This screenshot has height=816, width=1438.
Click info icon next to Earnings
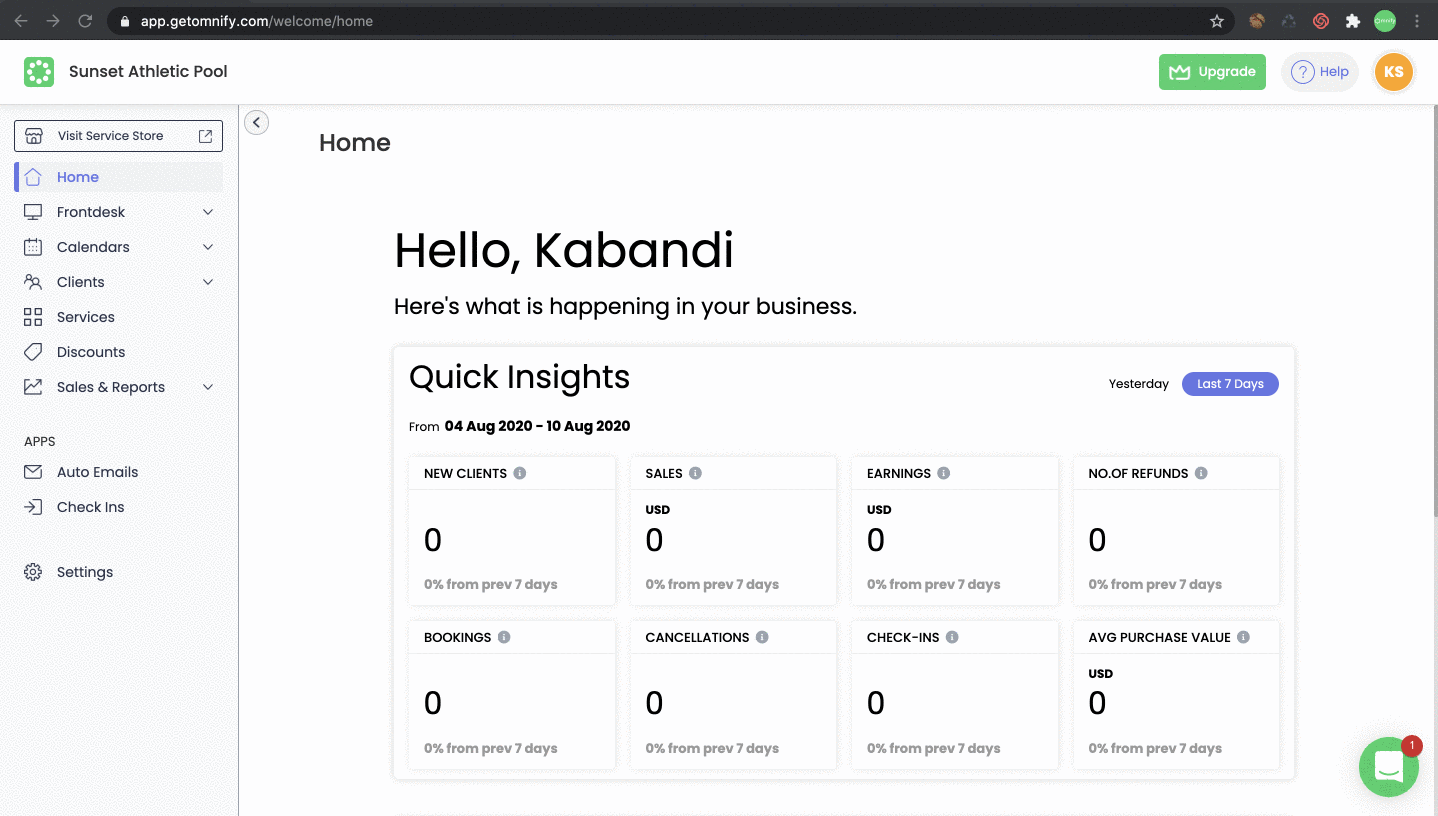(944, 473)
